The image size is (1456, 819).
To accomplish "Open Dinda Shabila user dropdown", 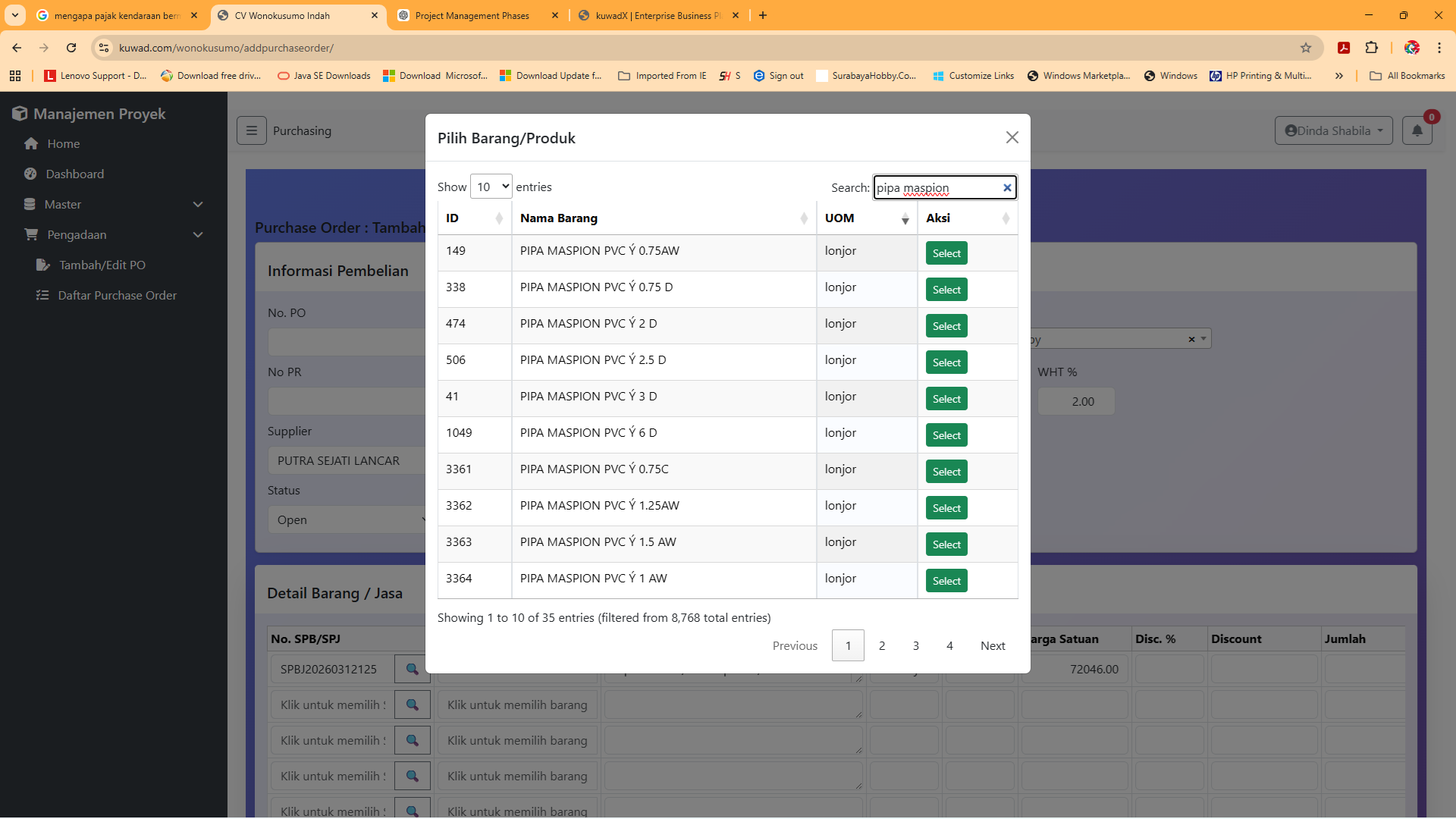I will [x=1333, y=130].
